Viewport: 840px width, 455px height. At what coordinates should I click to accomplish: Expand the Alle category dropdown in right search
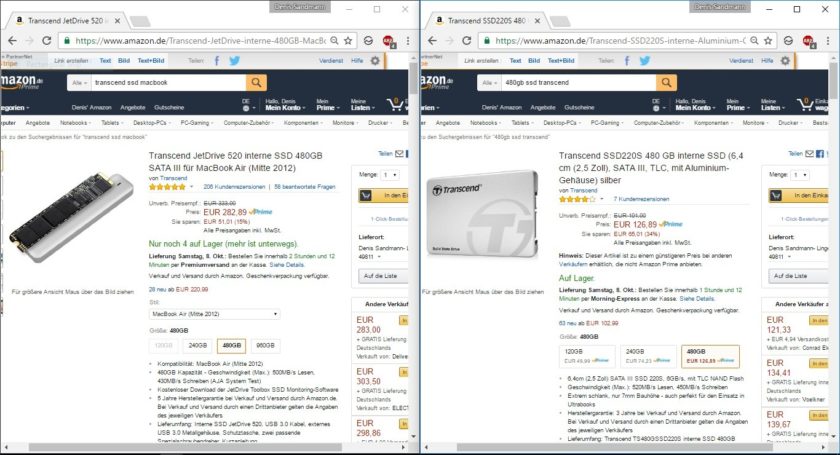489,83
